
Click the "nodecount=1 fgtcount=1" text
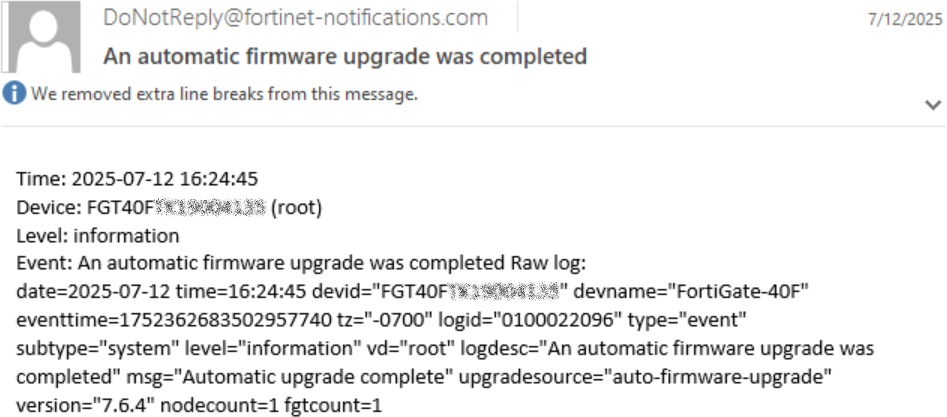coord(269,407)
